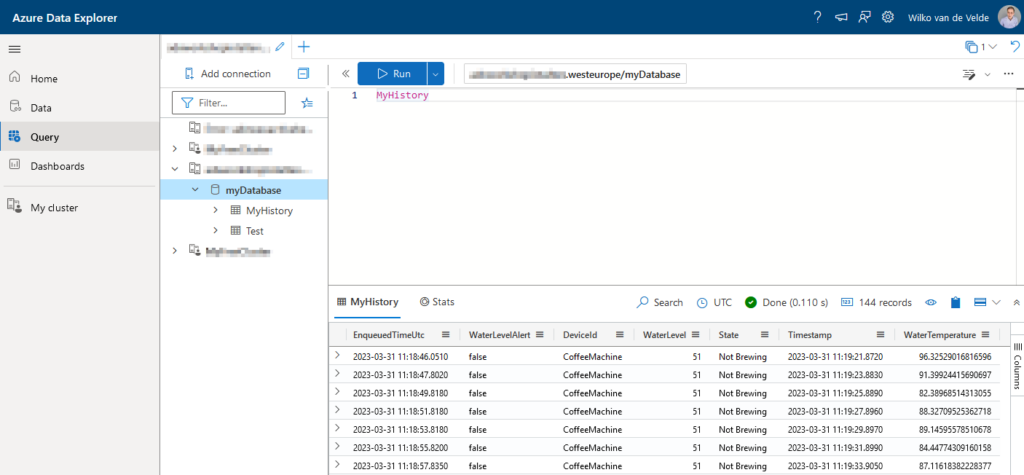
Task: Click the undo arrow icon
Action: coord(1015,46)
